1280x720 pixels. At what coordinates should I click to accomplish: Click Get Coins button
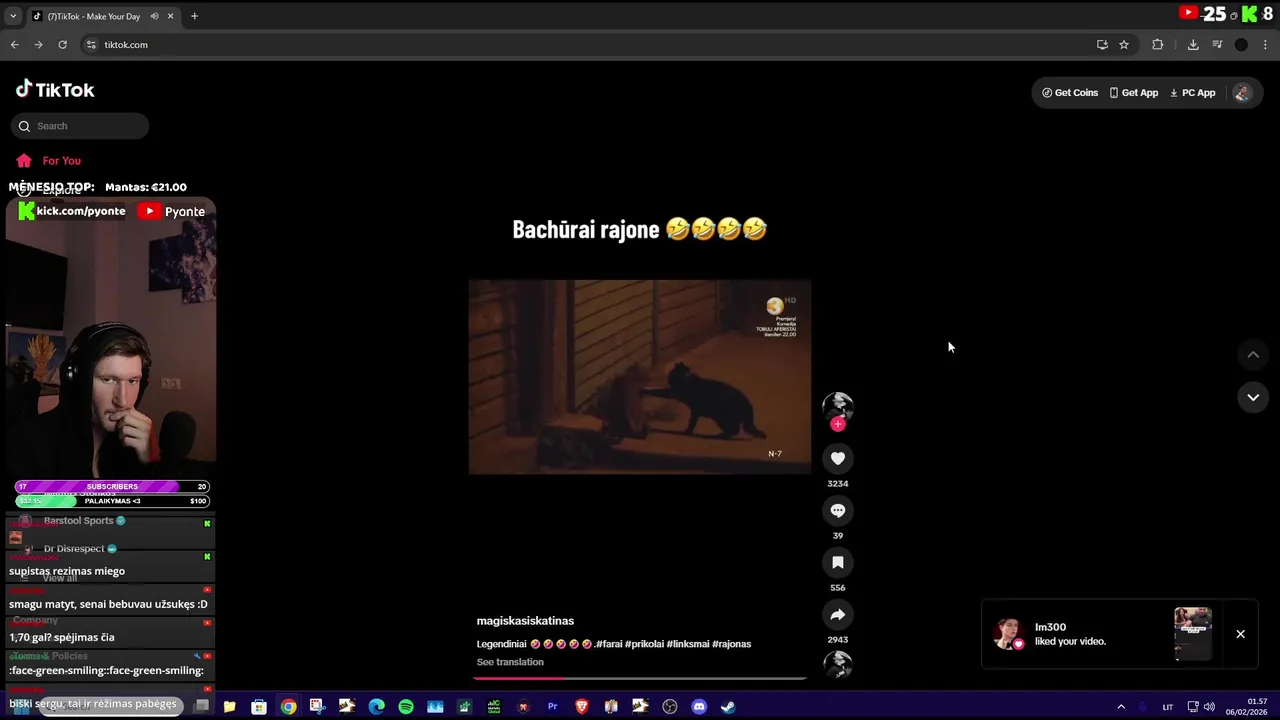point(1070,93)
